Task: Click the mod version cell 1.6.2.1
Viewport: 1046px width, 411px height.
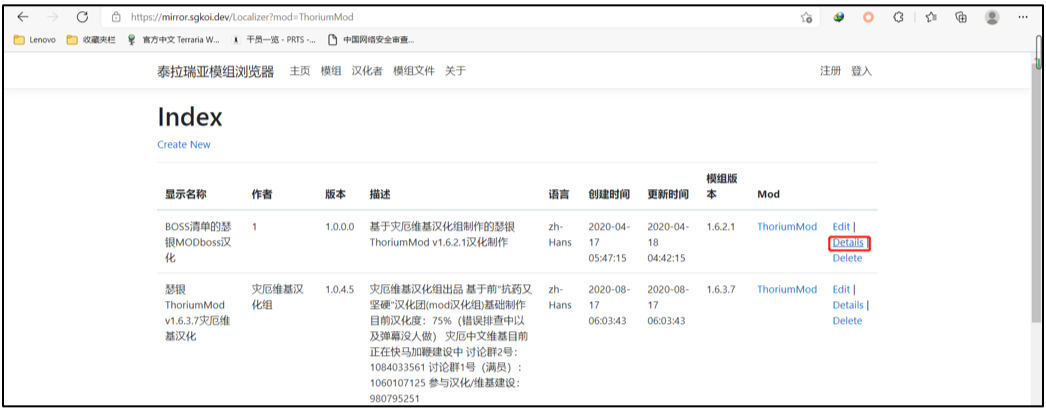Action: 720,227
